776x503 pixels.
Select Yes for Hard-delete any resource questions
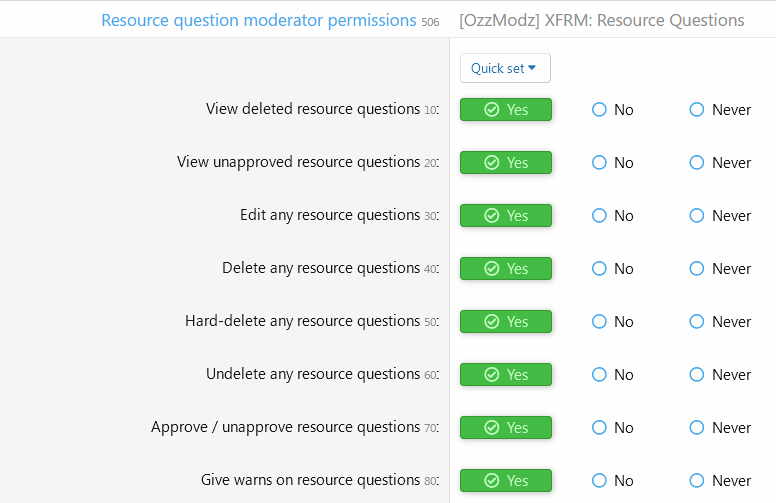pos(506,321)
